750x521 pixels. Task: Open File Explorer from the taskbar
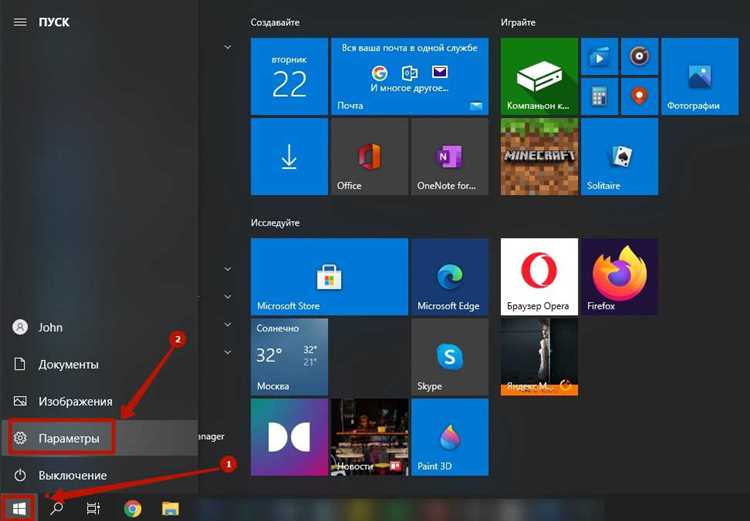click(x=170, y=508)
